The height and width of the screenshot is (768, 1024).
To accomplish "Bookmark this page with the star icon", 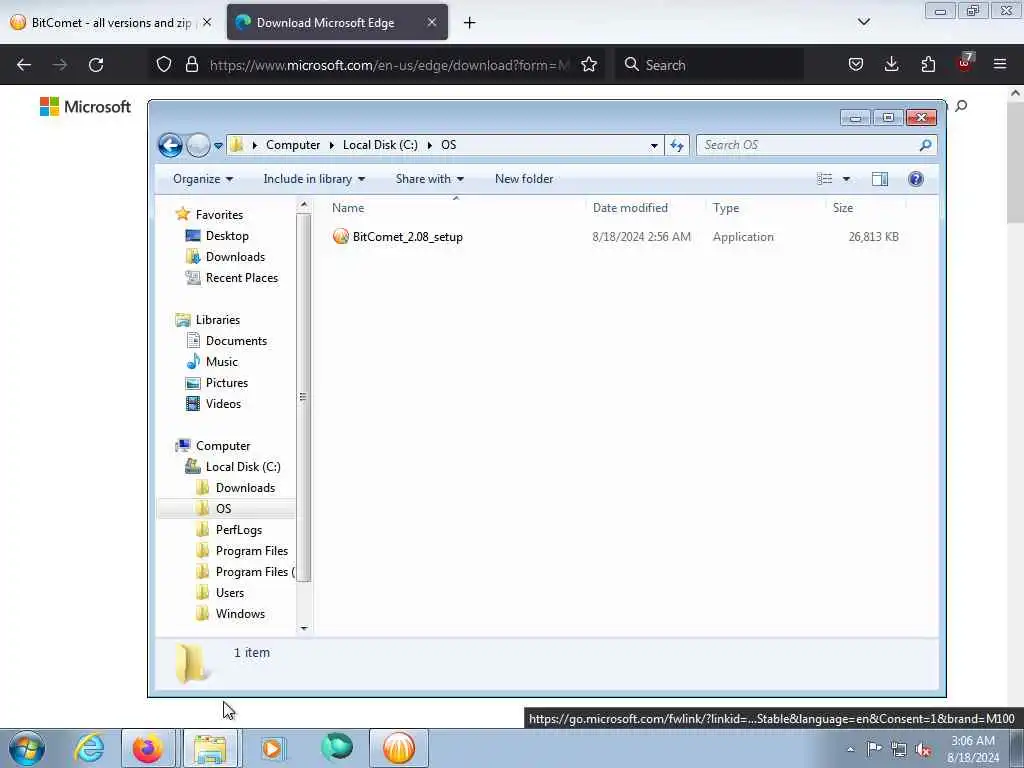I will tap(588, 65).
